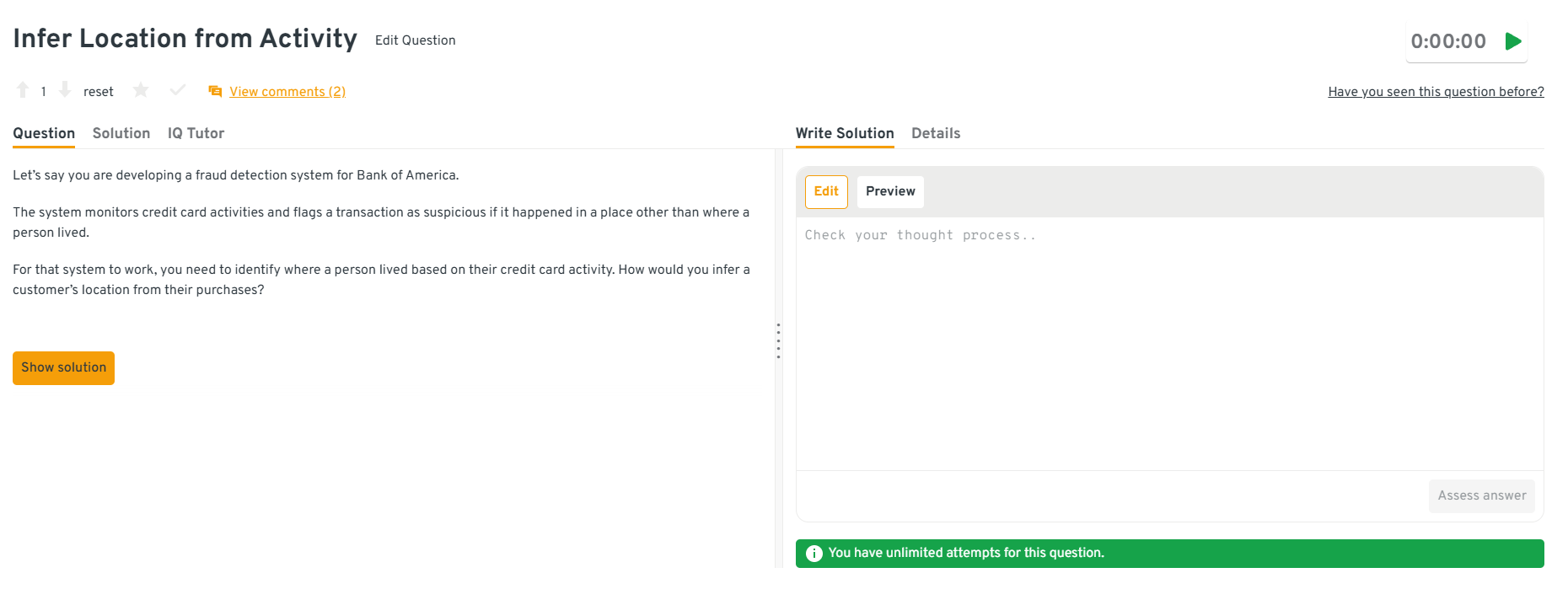The width and height of the screenshot is (1568, 589).
Task: Select the Question tab
Action: coord(44,133)
